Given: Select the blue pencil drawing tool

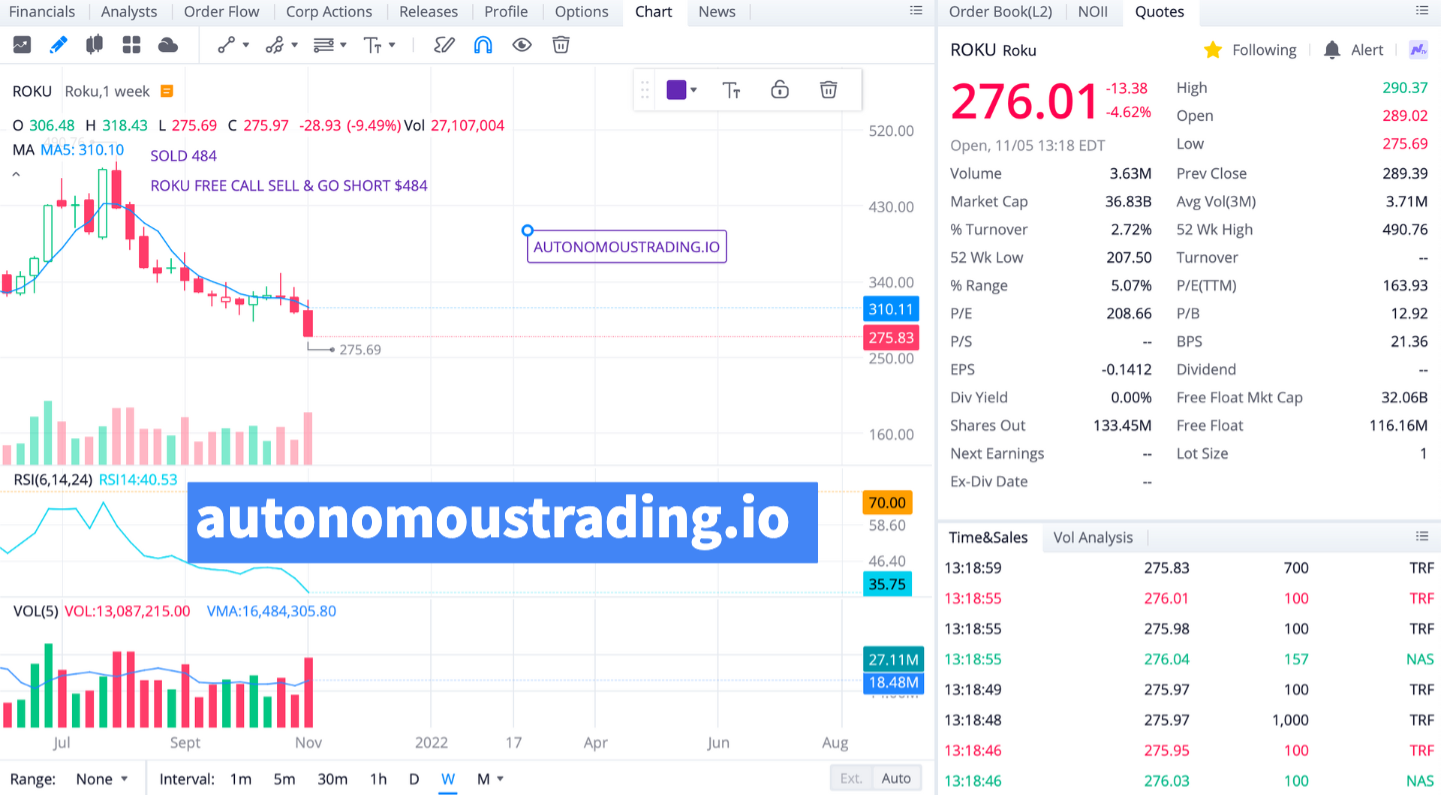Looking at the screenshot, I should tap(59, 45).
